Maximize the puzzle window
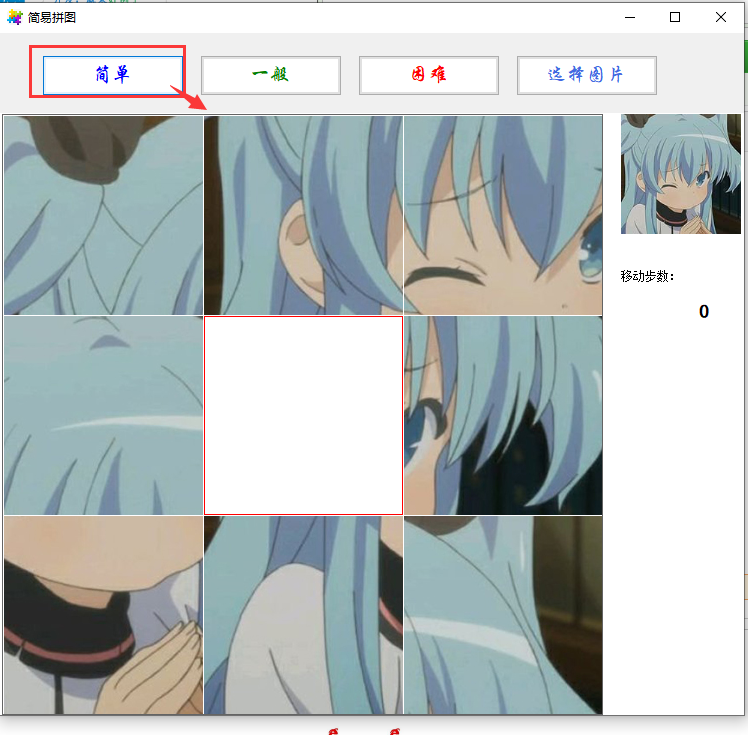The height and width of the screenshot is (735, 748). (675, 17)
